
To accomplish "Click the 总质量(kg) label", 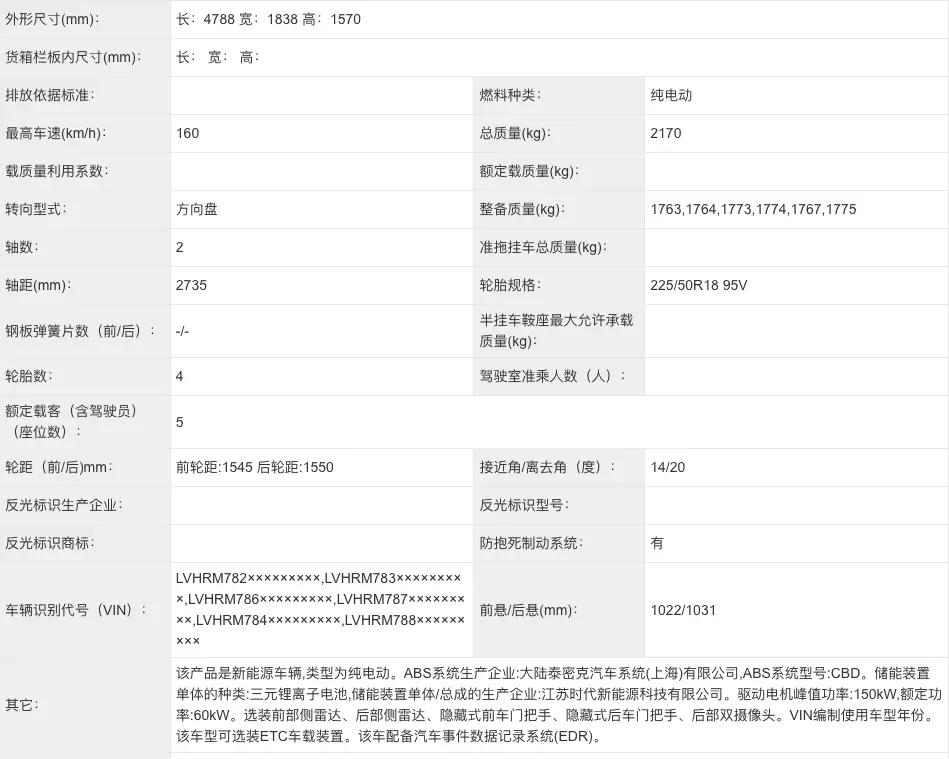I will pyautogui.click(x=515, y=133).
